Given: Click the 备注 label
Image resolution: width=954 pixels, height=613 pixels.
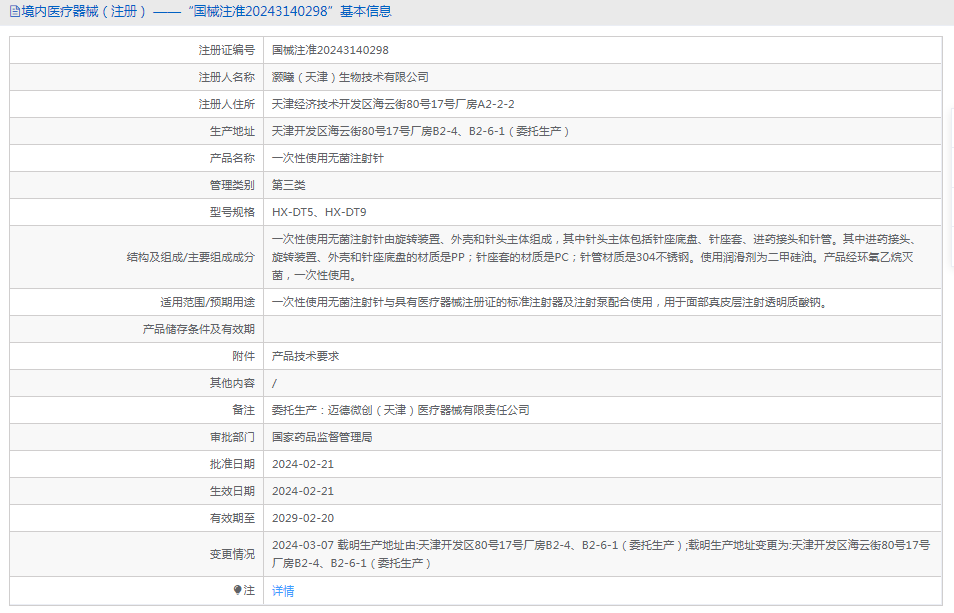Looking at the screenshot, I should pos(243,410).
